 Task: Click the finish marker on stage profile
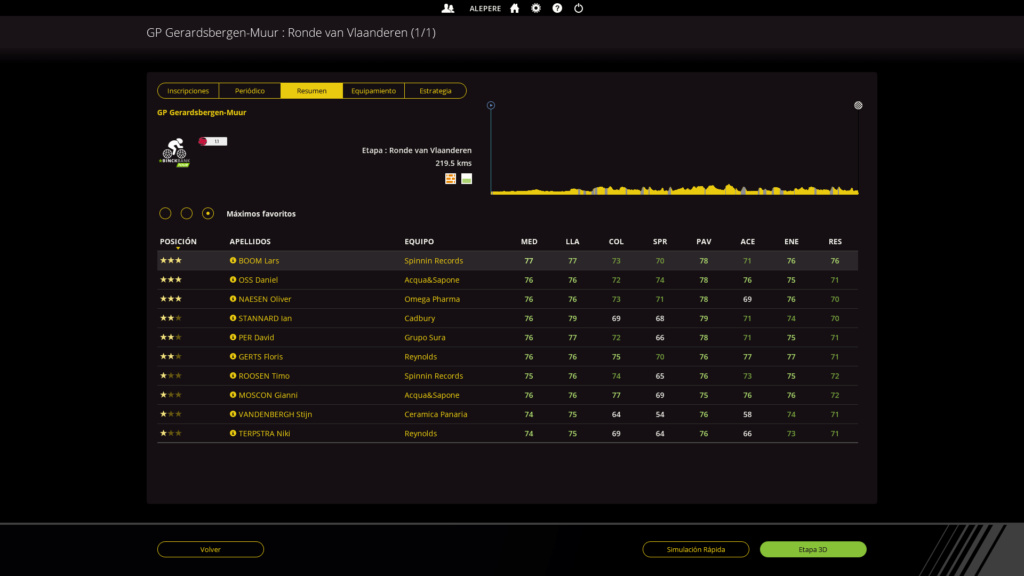tap(858, 105)
